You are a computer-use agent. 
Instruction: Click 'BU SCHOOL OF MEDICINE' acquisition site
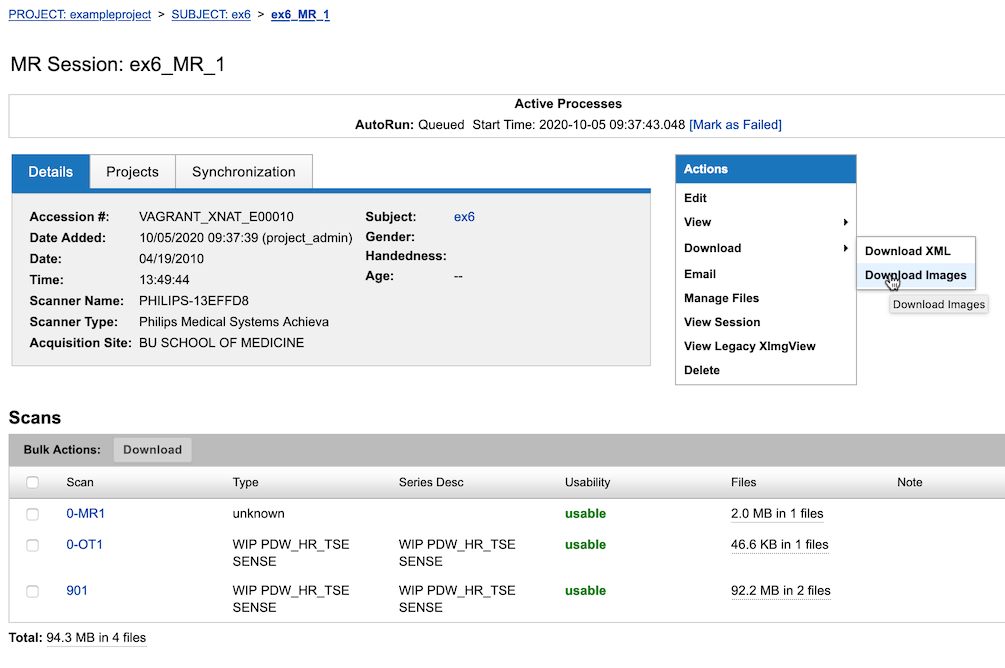222,343
